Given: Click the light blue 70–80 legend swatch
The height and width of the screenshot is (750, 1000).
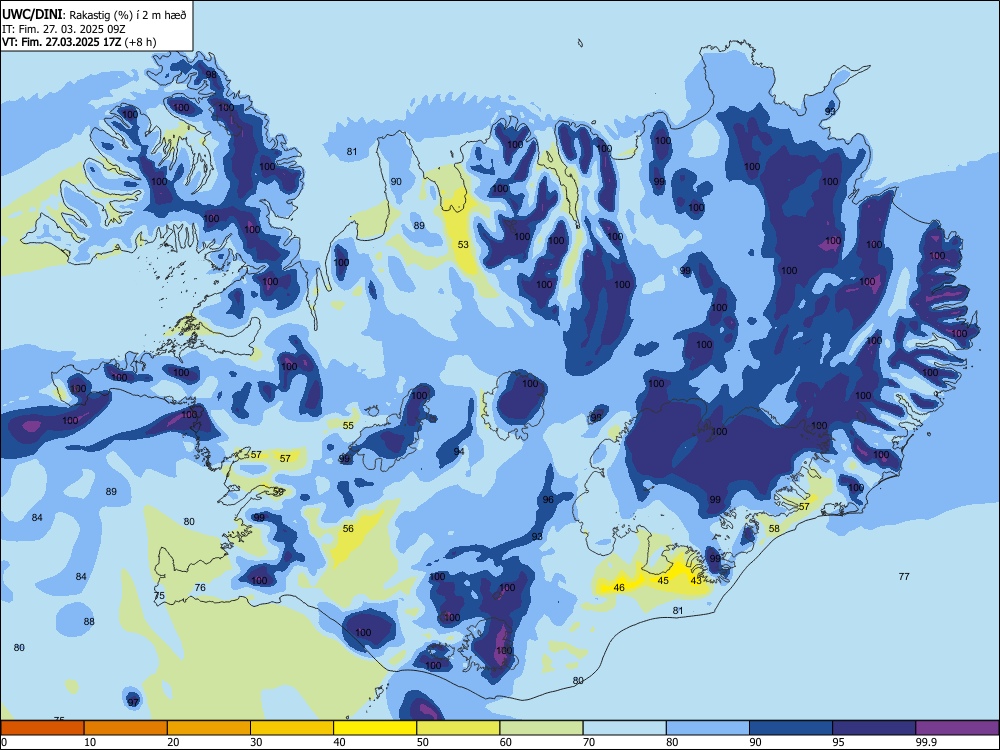Looking at the screenshot, I should (624, 728).
